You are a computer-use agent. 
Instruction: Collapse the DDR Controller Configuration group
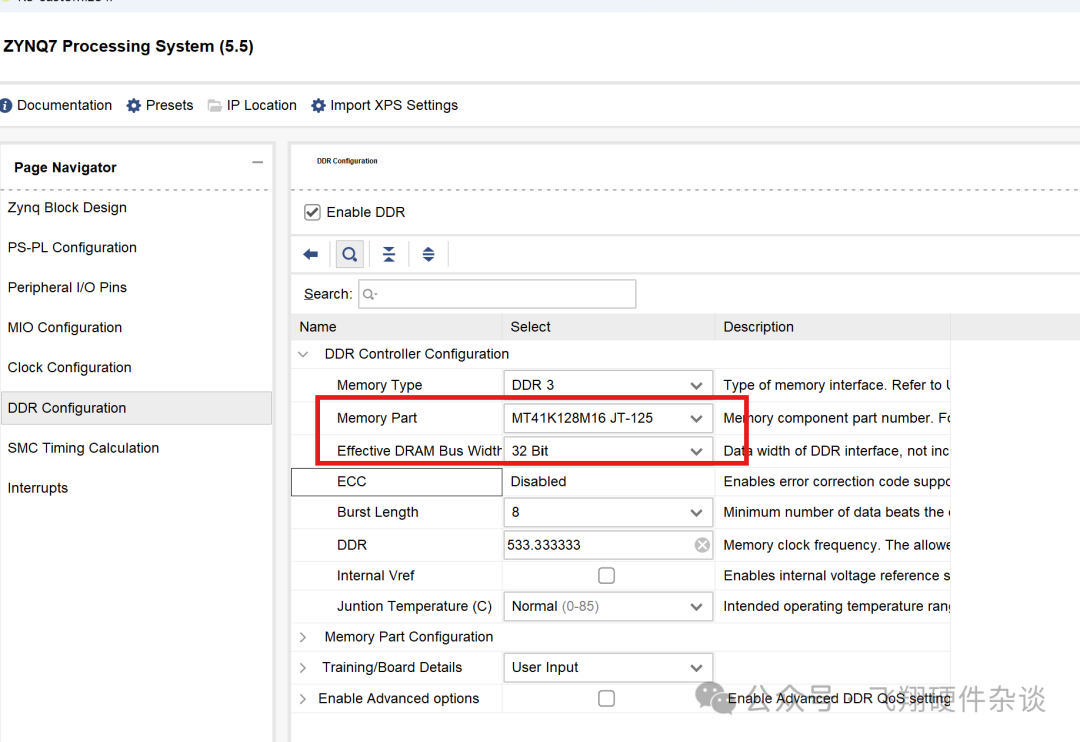coord(303,354)
